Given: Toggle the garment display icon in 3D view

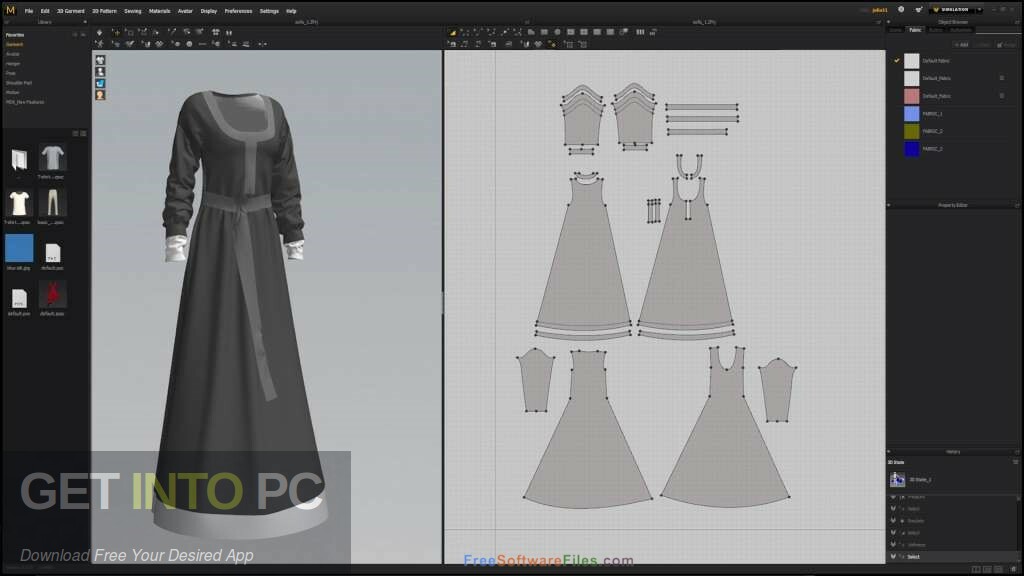Looking at the screenshot, I should pyautogui.click(x=100, y=60).
